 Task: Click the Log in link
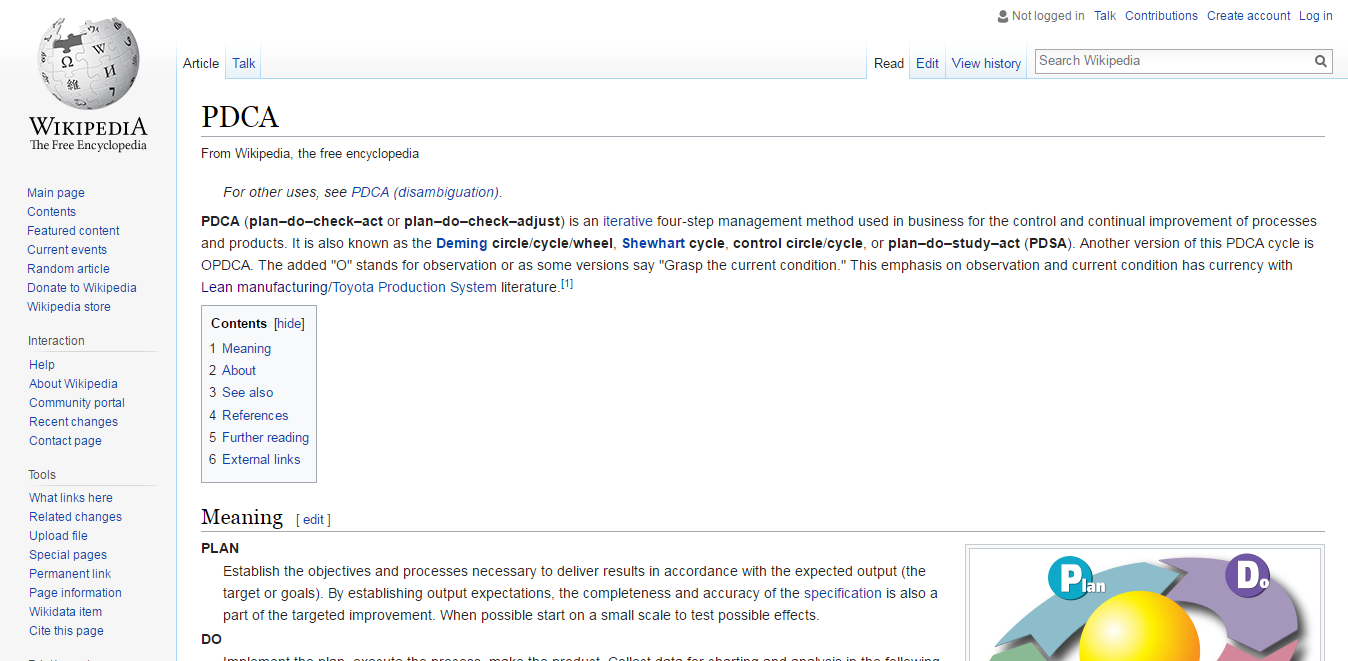[1316, 16]
